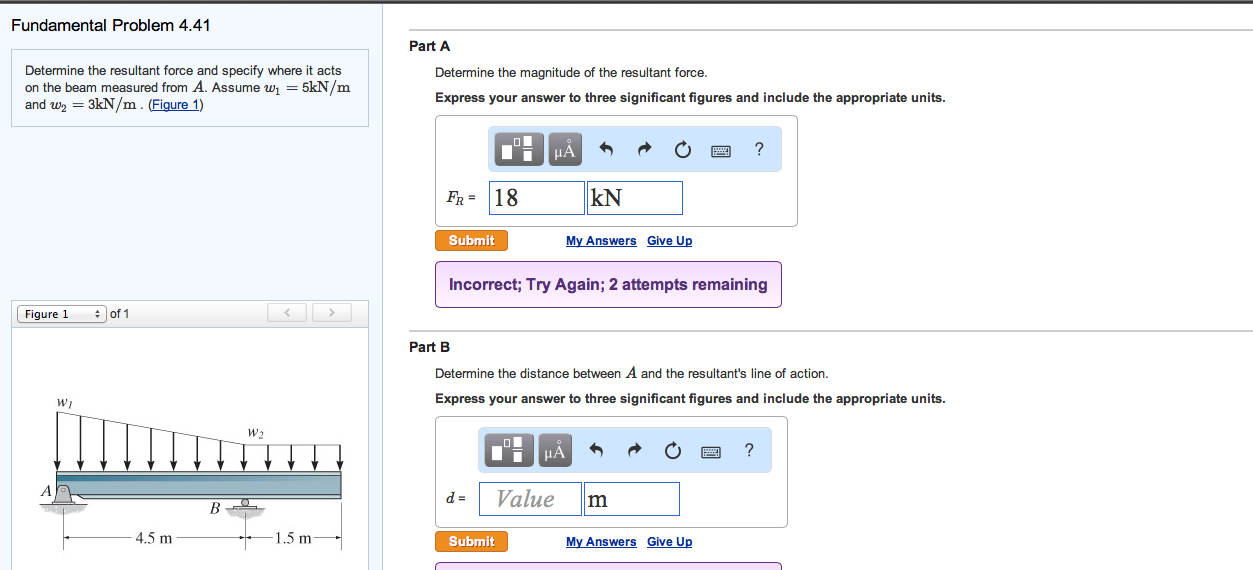Screen dimensions: 1253x570
Task: Open units symbols button in Part A toolbar
Action: [565, 150]
